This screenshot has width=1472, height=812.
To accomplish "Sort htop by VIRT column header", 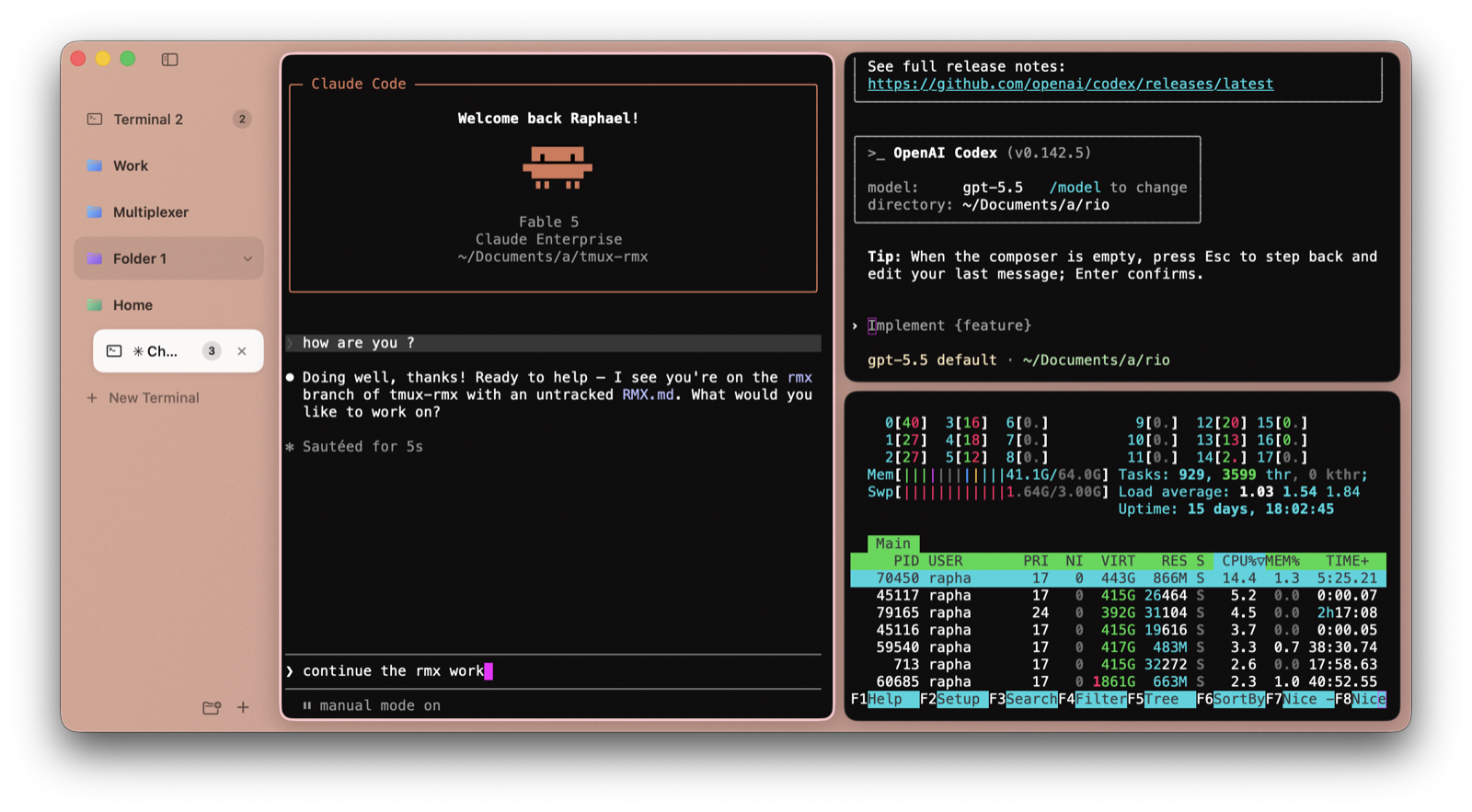I will [x=1118, y=561].
